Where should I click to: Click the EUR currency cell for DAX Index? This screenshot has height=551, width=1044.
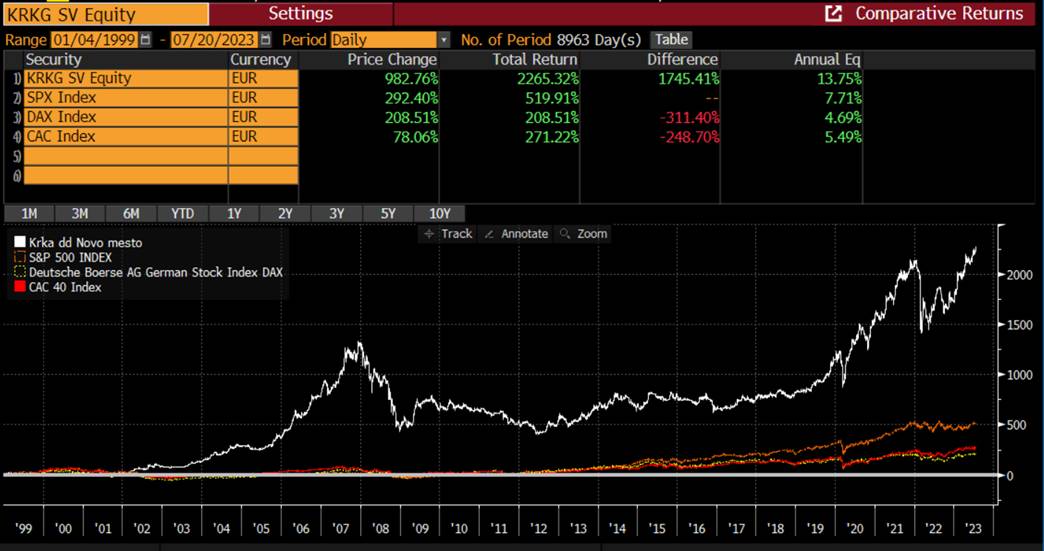coord(262,117)
